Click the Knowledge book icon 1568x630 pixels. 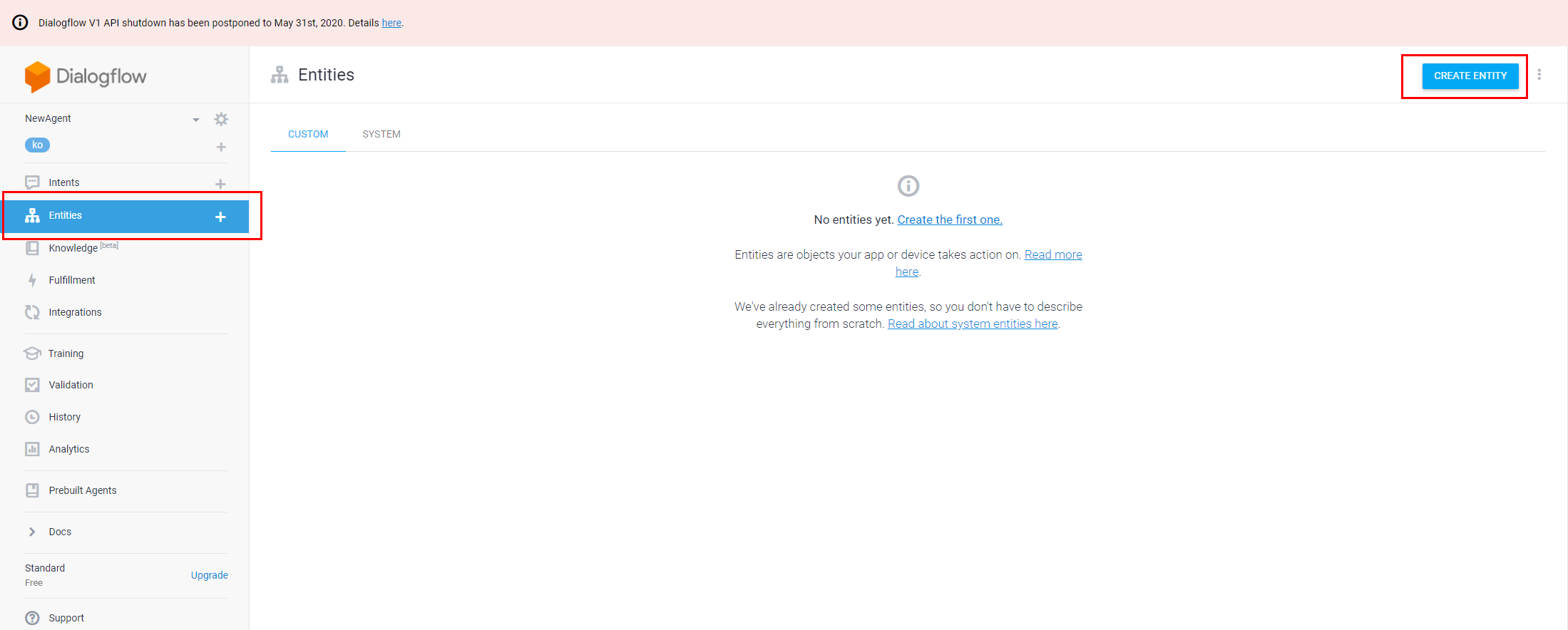tap(32, 248)
